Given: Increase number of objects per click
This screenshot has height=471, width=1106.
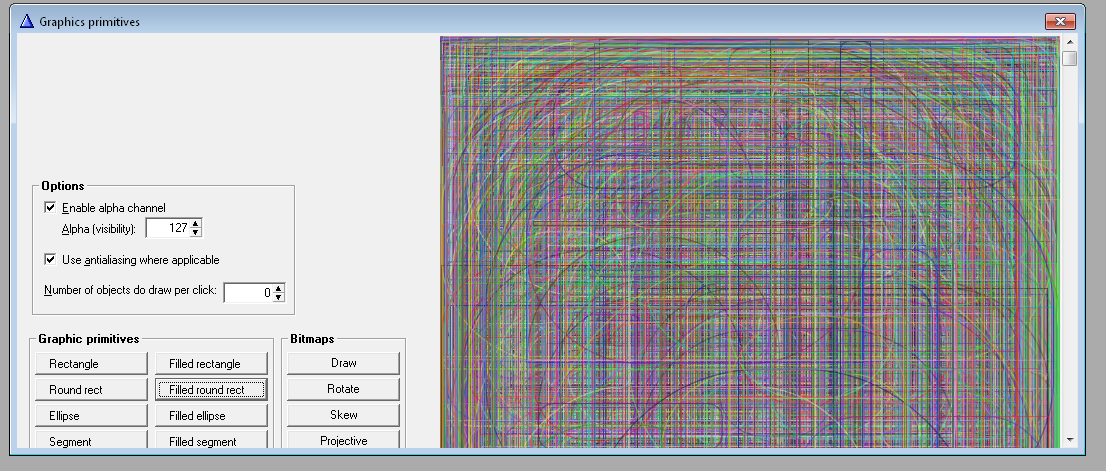Looking at the screenshot, I should pos(279,288).
